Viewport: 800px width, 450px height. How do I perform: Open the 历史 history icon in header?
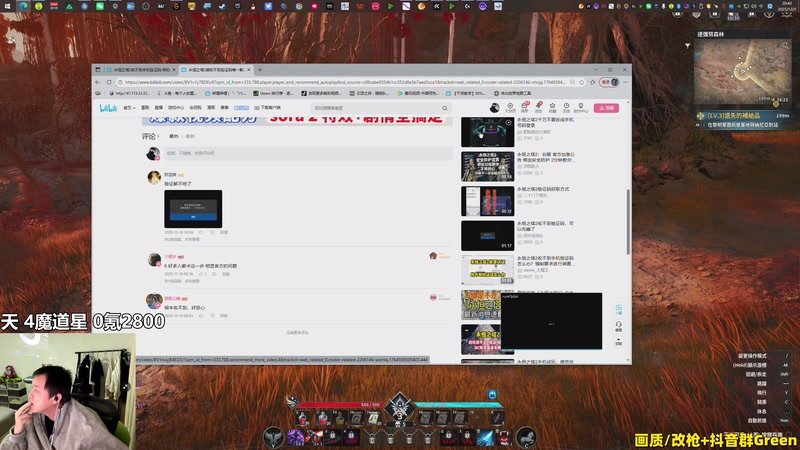[566, 107]
